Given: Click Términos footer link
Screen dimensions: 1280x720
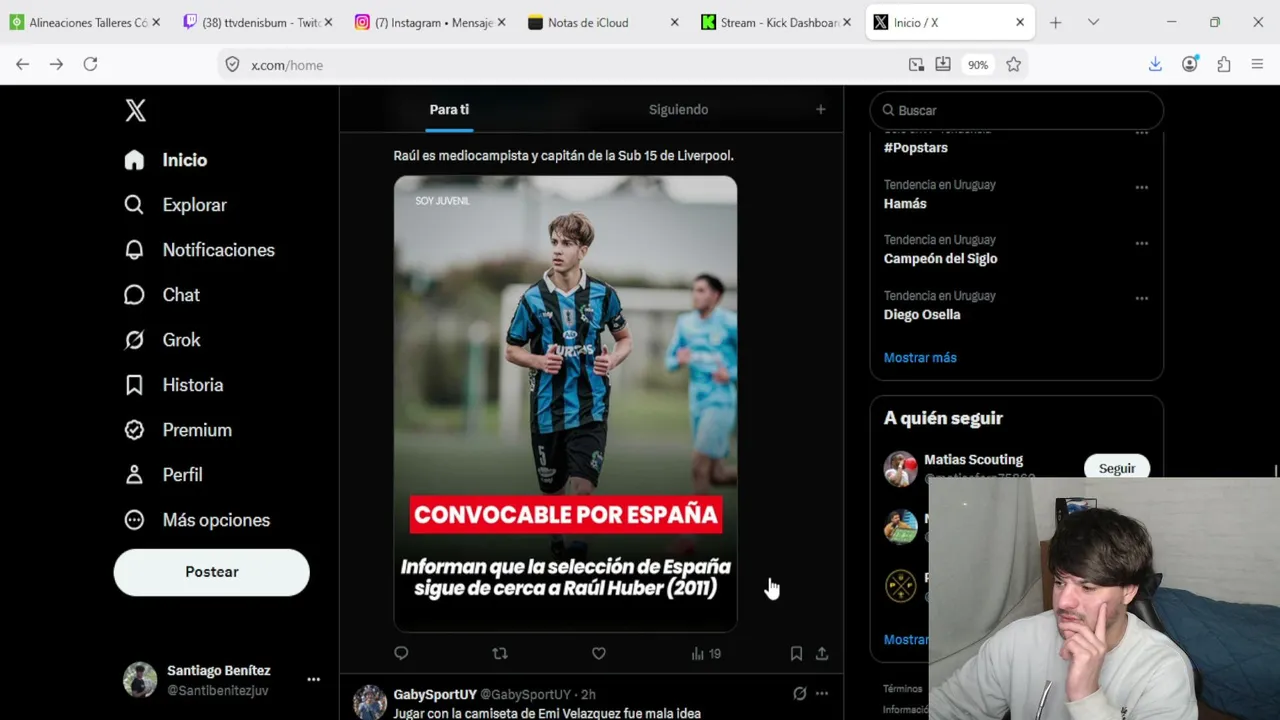Looking at the screenshot, I should [903, 689].
